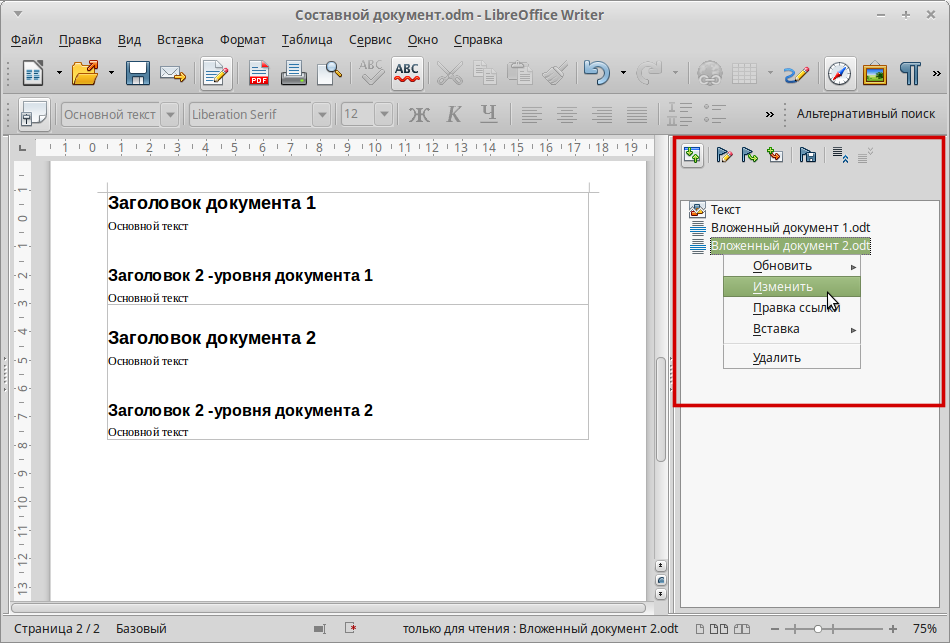Open the Файл menu

27,40
